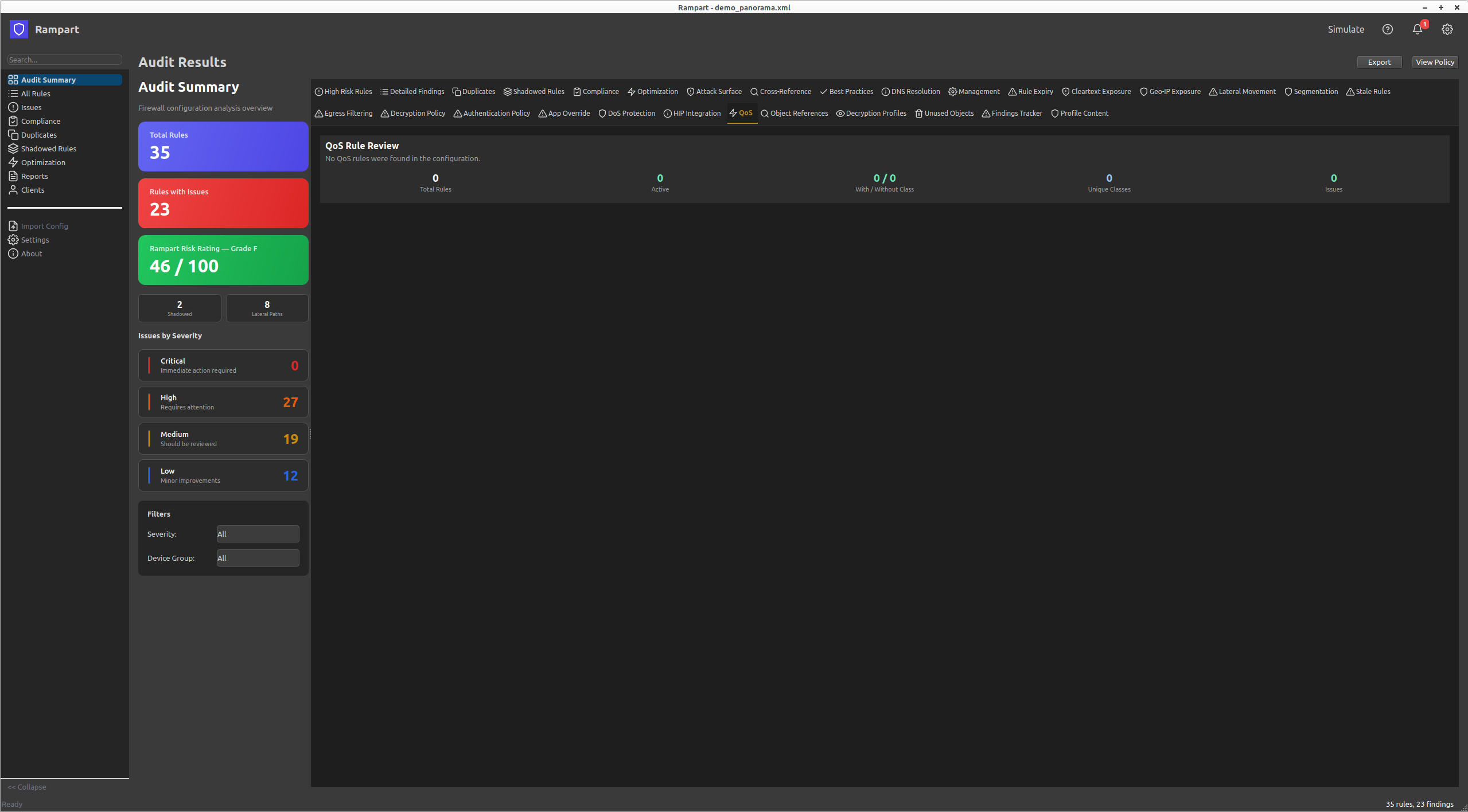Image resolution: width=1468 pixels, height=812 pixels.
Task: Click the '35 rules, 23 findings' status text
Action: [x=1419, y=804]
